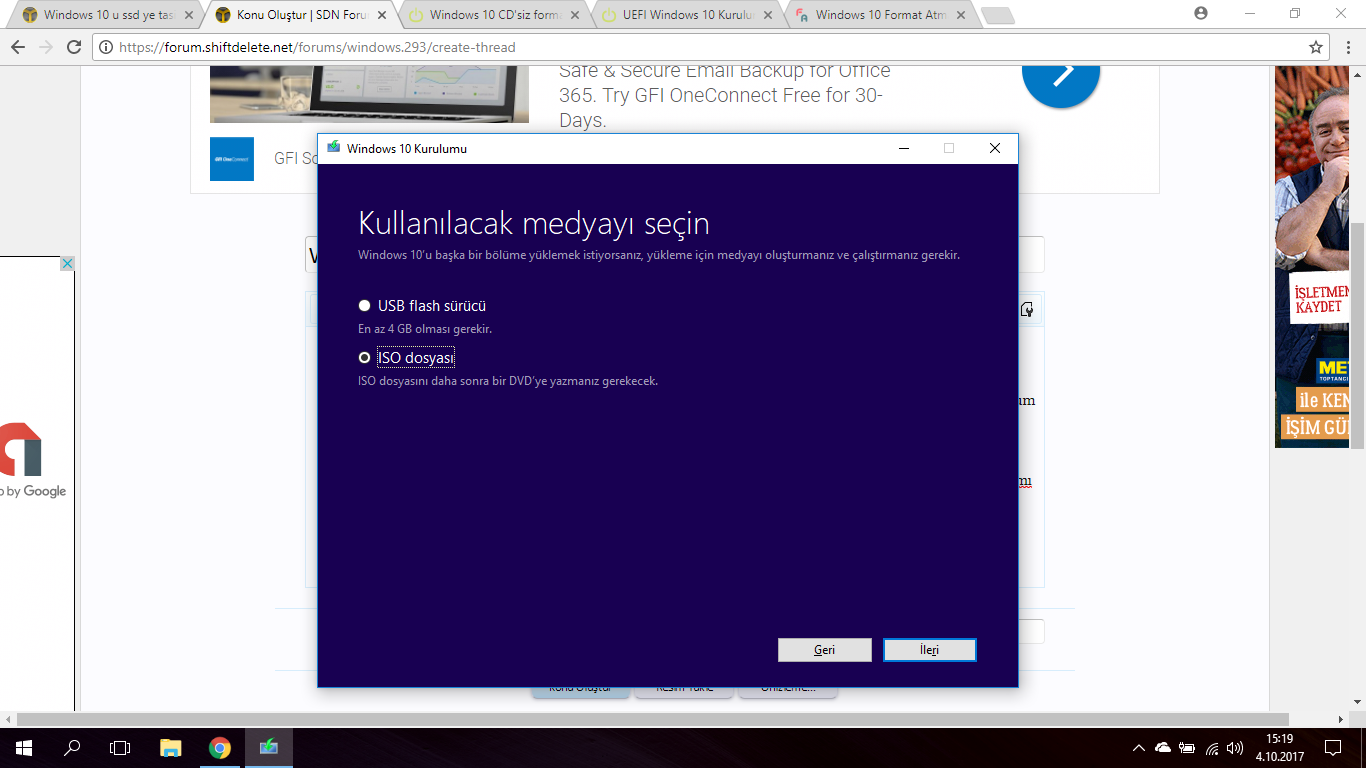This screenshot has width=1366, height=768.
Task: Minimize the Windows 10 Kurulumu window
Action: pyautogui.click(x=903, y=148)
